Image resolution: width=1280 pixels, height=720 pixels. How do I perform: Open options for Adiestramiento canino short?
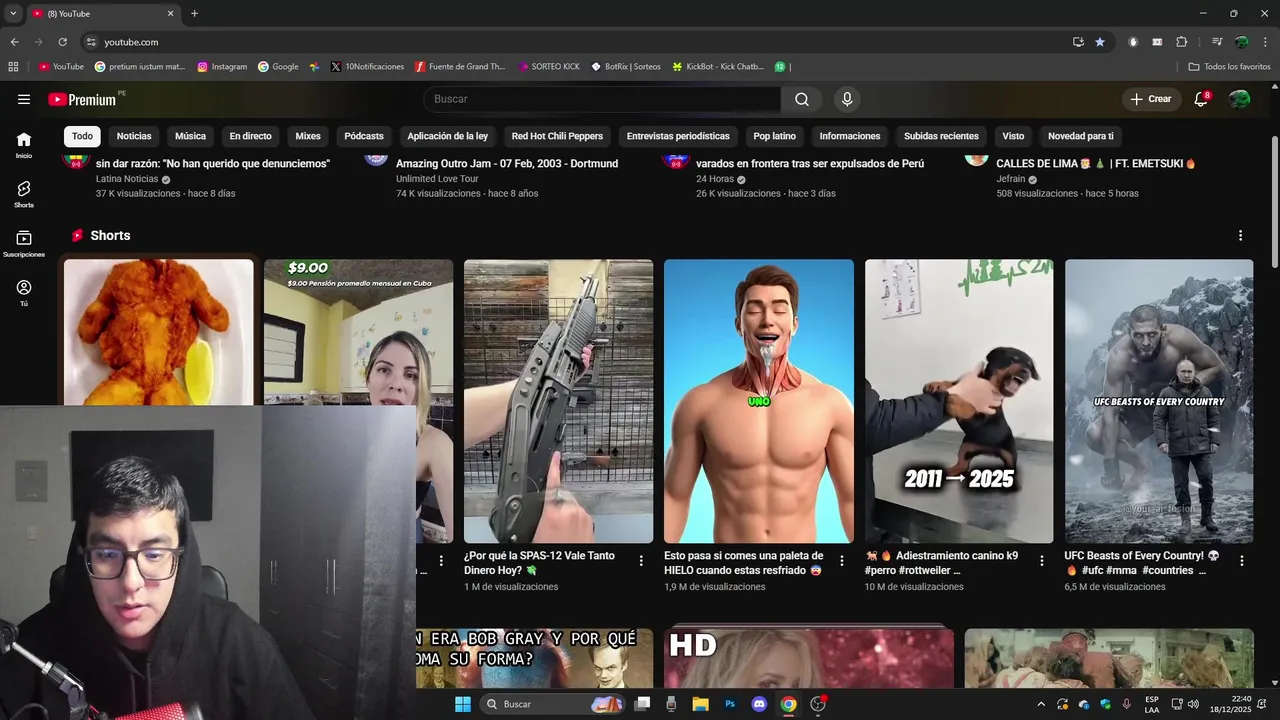coord(1042,561)
